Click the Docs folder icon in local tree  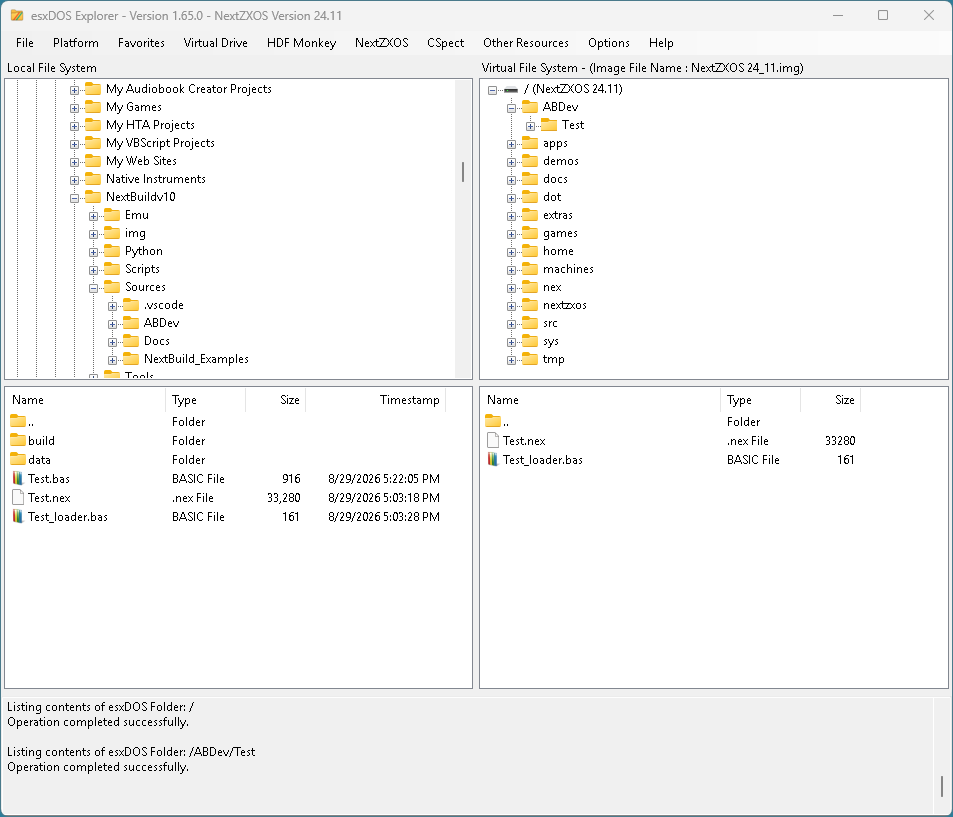click(x=131, y=340)
